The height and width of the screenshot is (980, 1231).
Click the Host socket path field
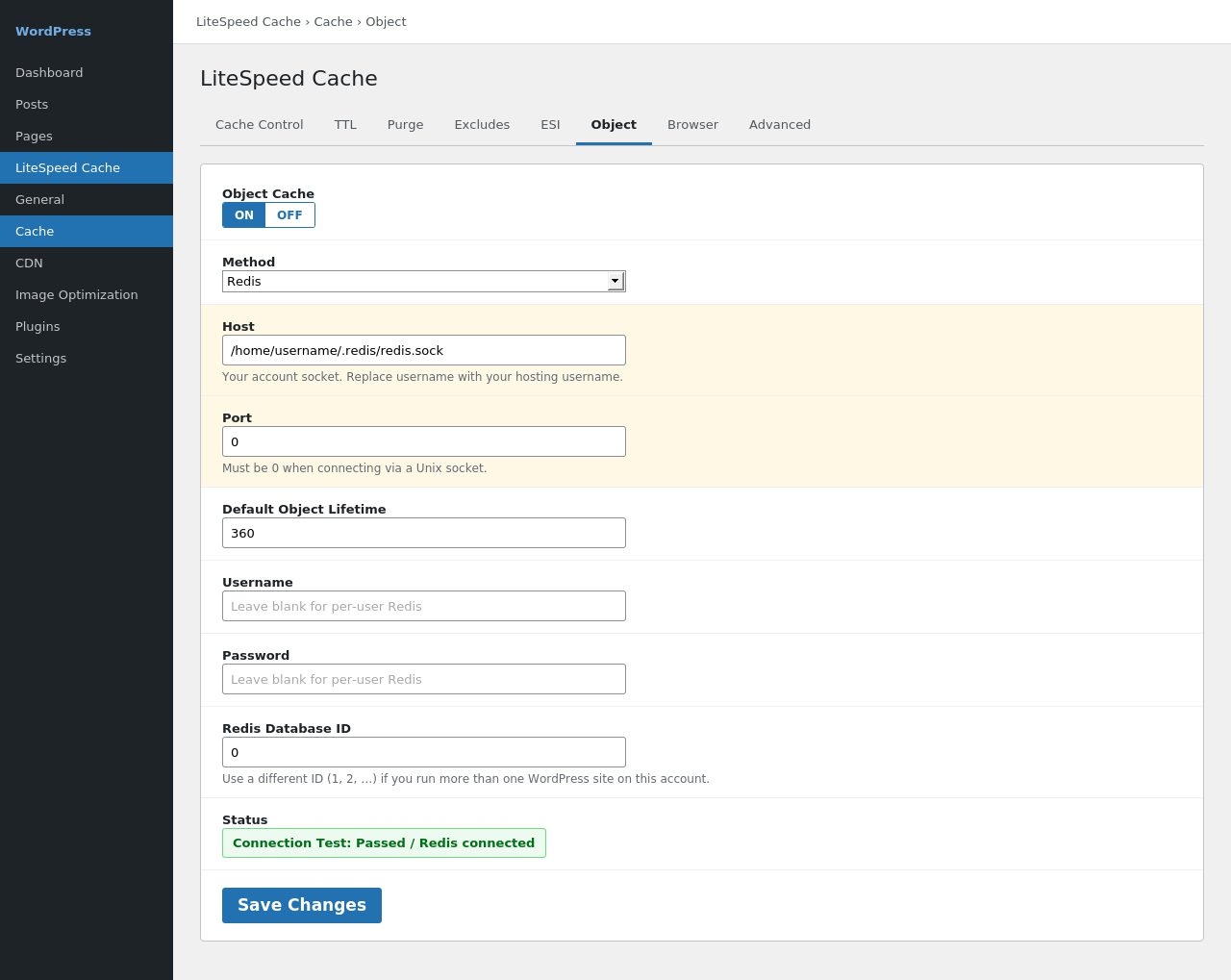[x=424, y=350]
